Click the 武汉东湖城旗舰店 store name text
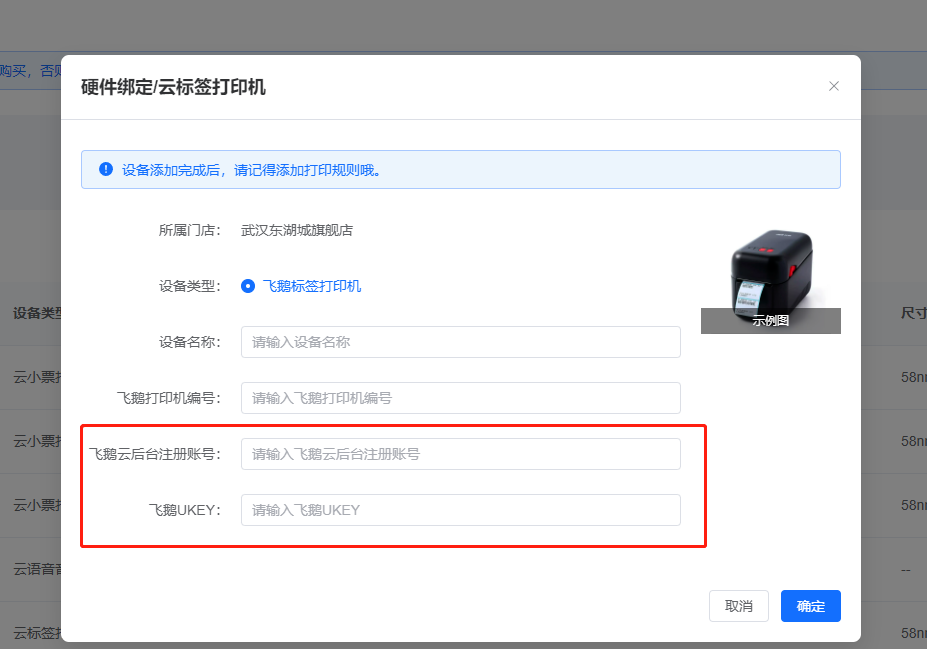The image size is (927, 649). [x=297, y=231]
